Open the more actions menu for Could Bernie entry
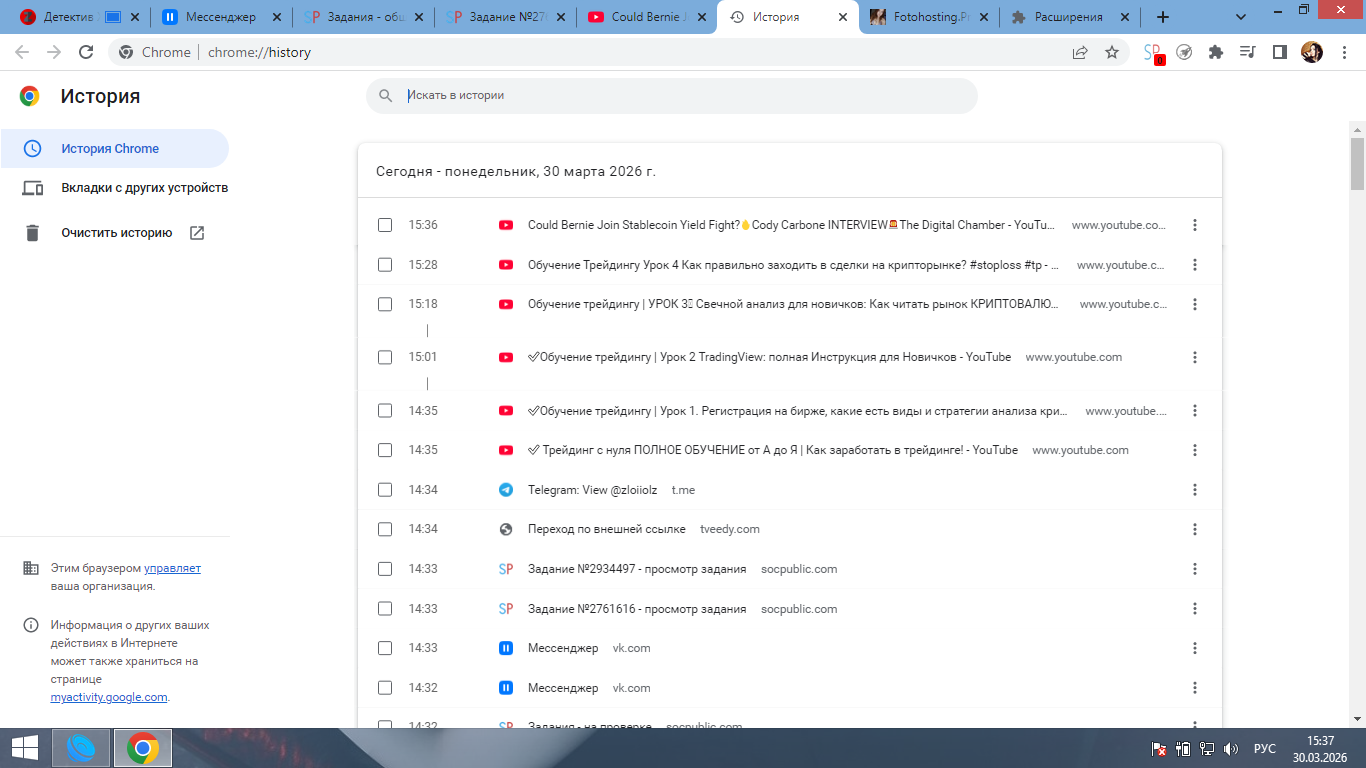 (1195, 225)
